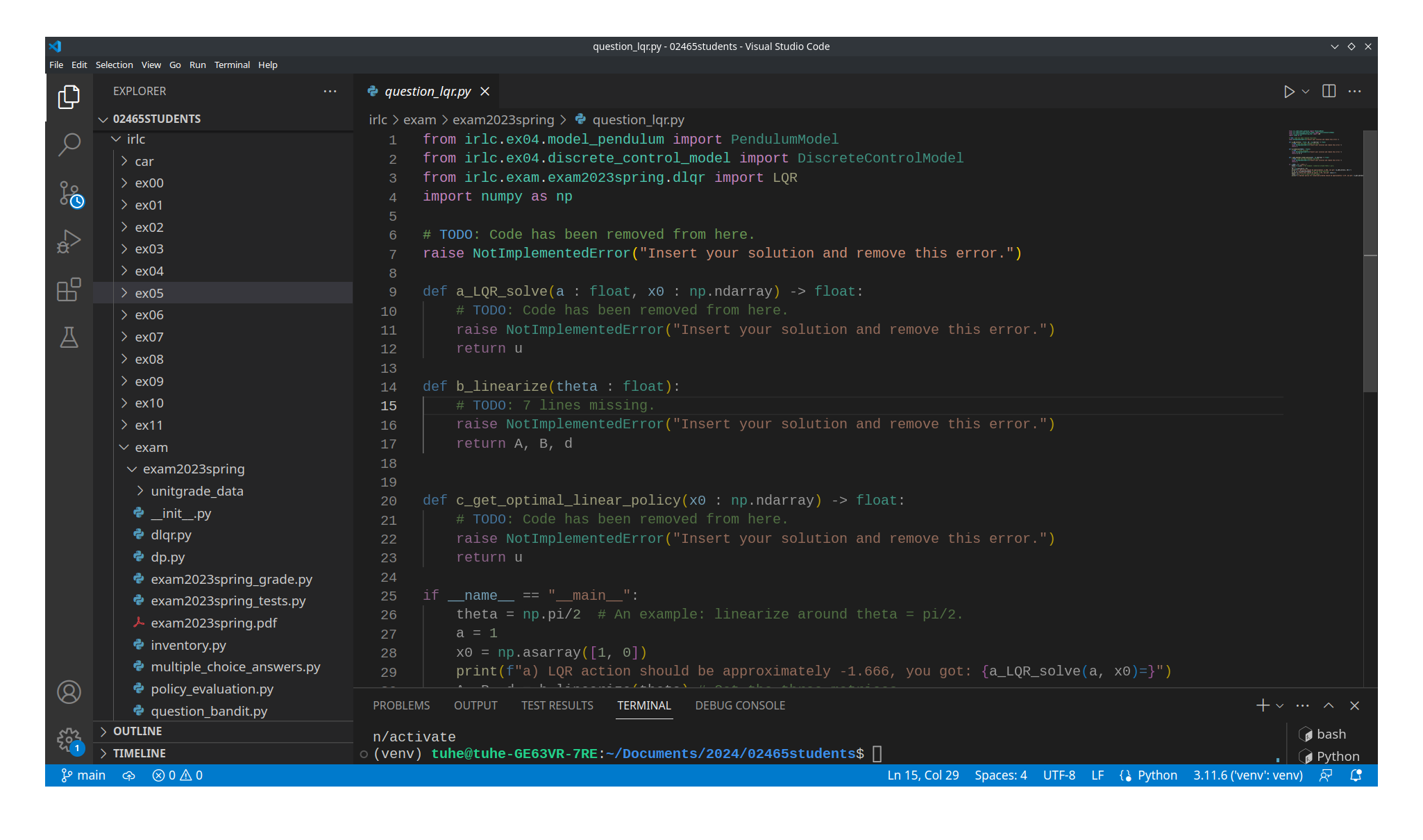Open editor More Actions ellipsis

pyautogui.click(x=1354, y=92)
